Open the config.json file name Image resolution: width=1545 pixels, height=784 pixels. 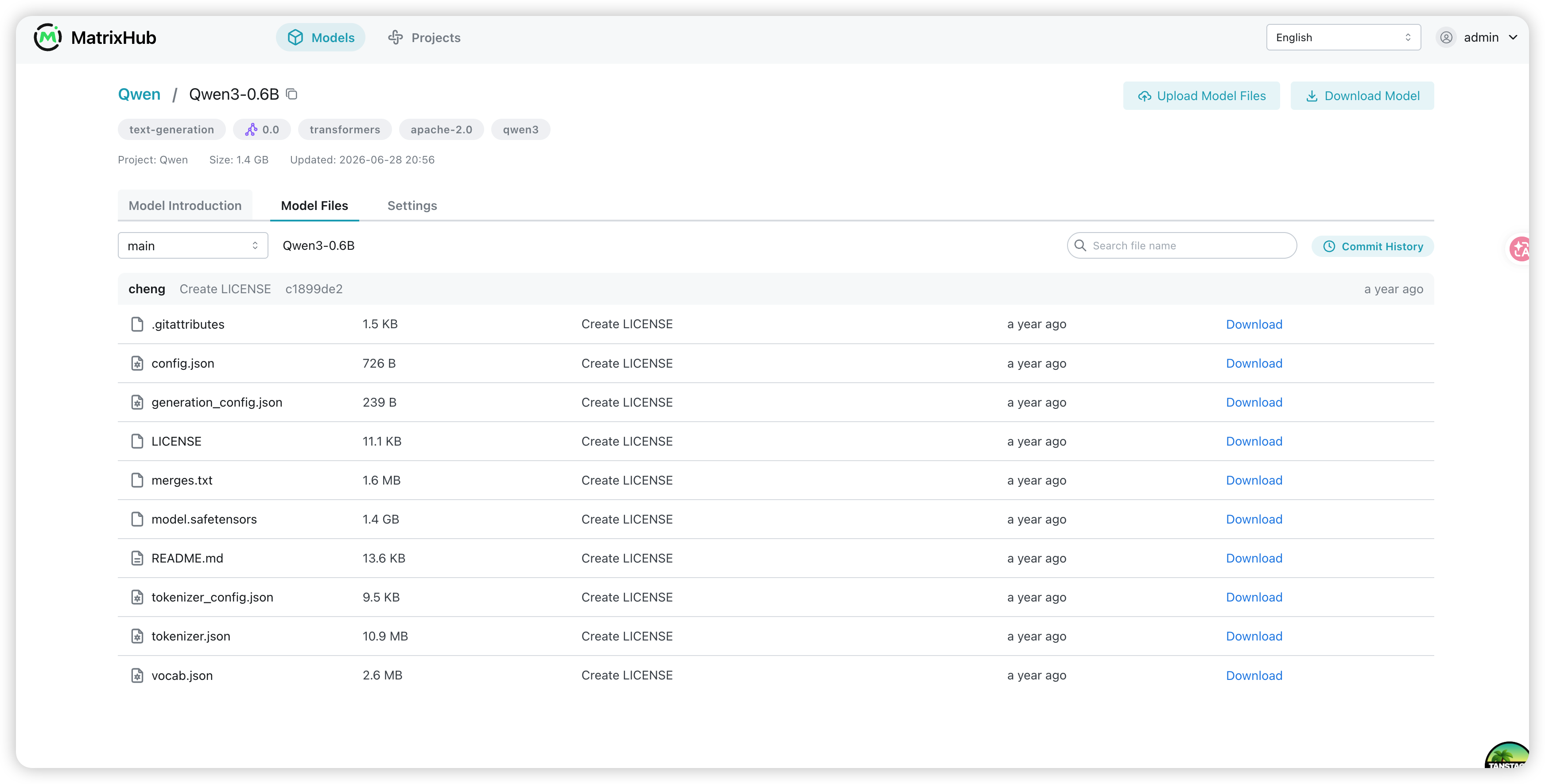pyautogui.click(x=182, y=363)
